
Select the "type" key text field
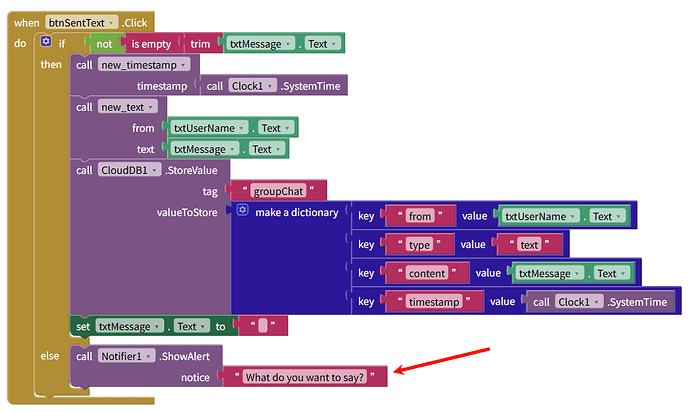tap(419, 245)
